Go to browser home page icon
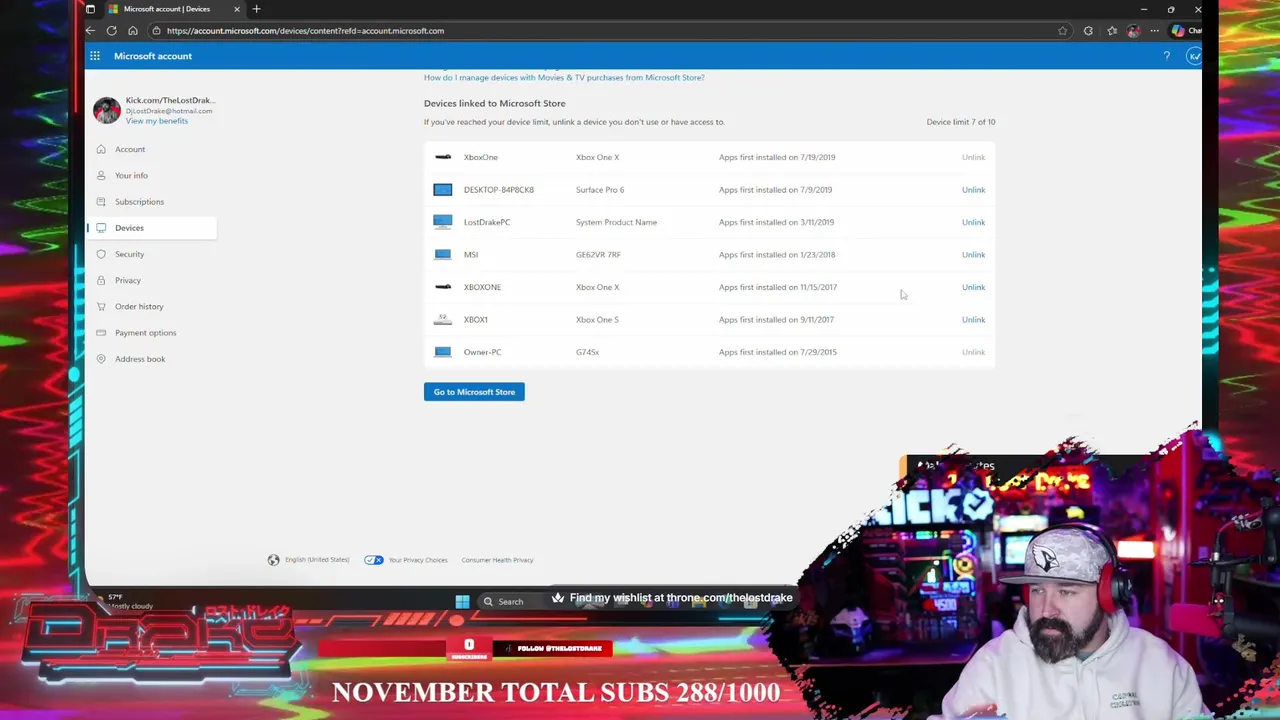This screenshot has width=1280, height=720. click(x=133, y=31)
